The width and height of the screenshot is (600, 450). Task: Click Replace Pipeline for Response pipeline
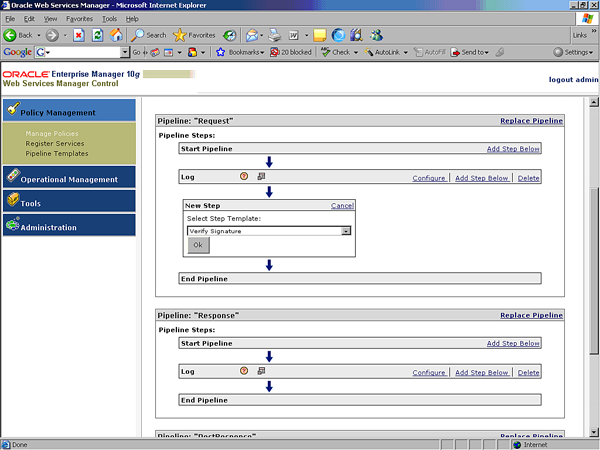[532, 315]
